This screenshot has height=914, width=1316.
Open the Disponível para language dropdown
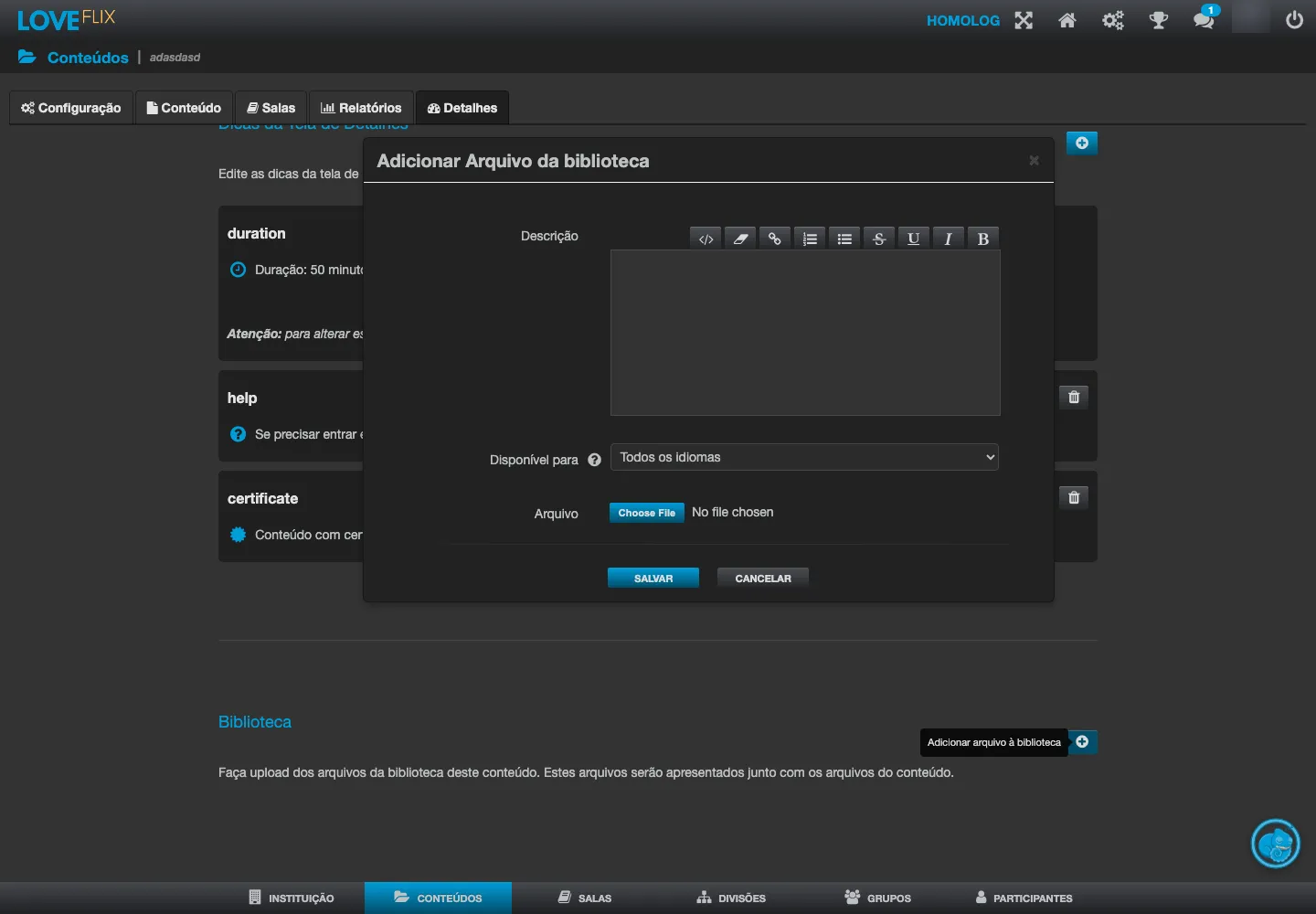[x=804, y=457]
